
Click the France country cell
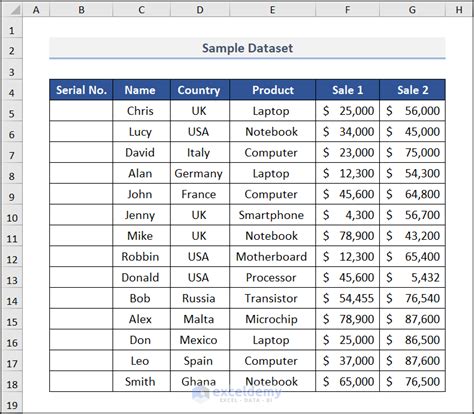(x=200, y=194)
